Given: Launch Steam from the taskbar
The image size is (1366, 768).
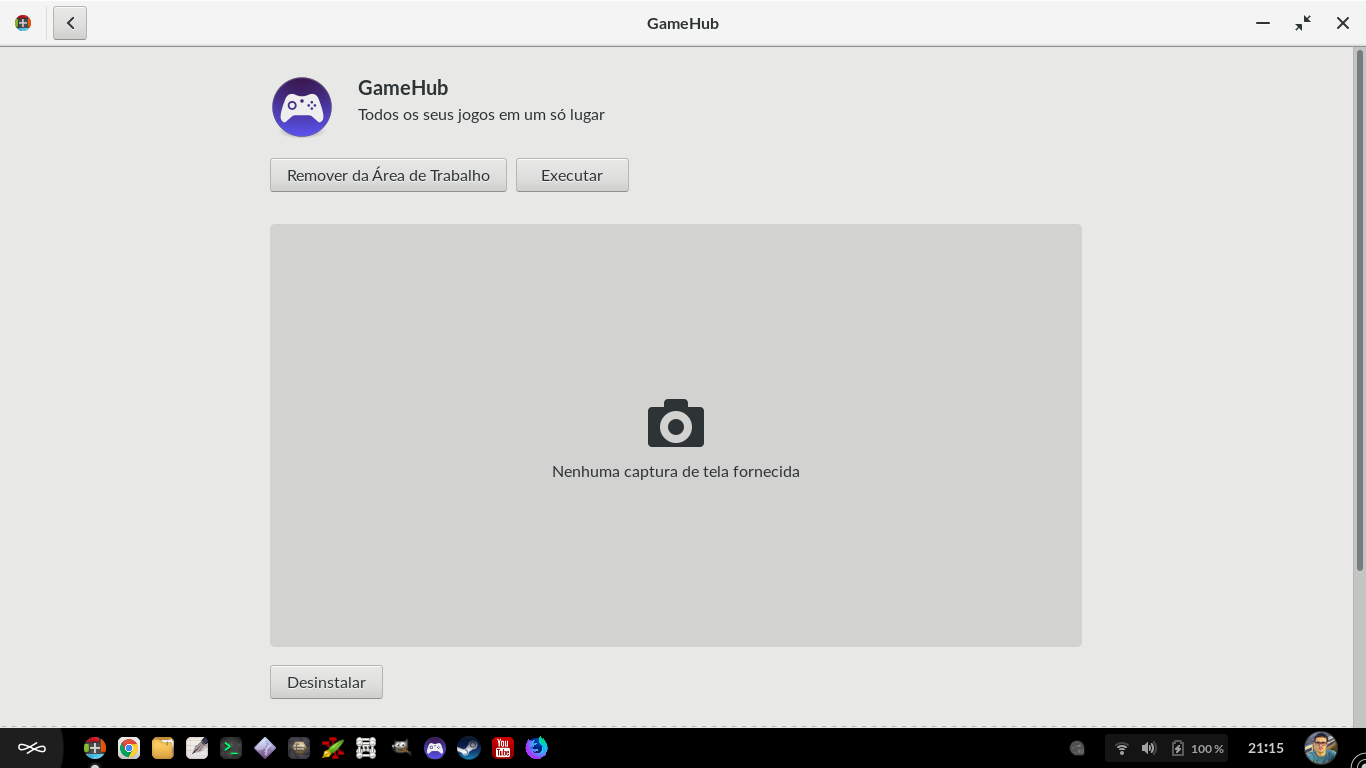Looking at the screenshot, I should 469,748.
